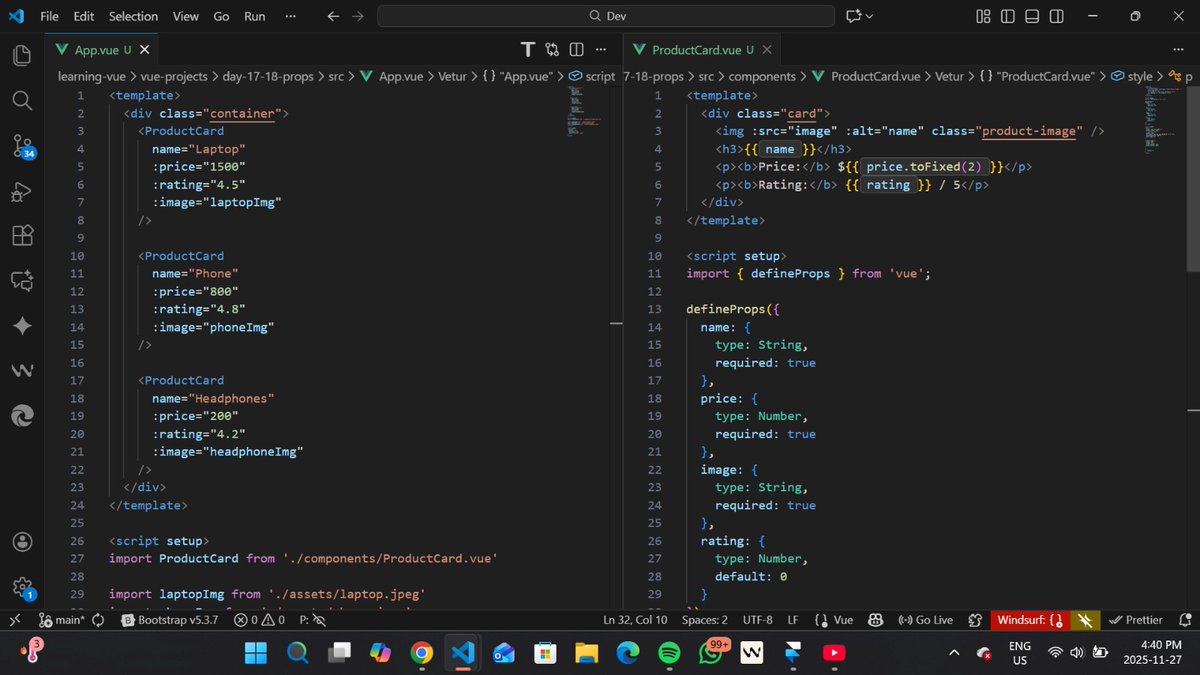Open the Windsurf W icon in activity bar
This screenshot has width=1200, height=675.
click(21, 371)
